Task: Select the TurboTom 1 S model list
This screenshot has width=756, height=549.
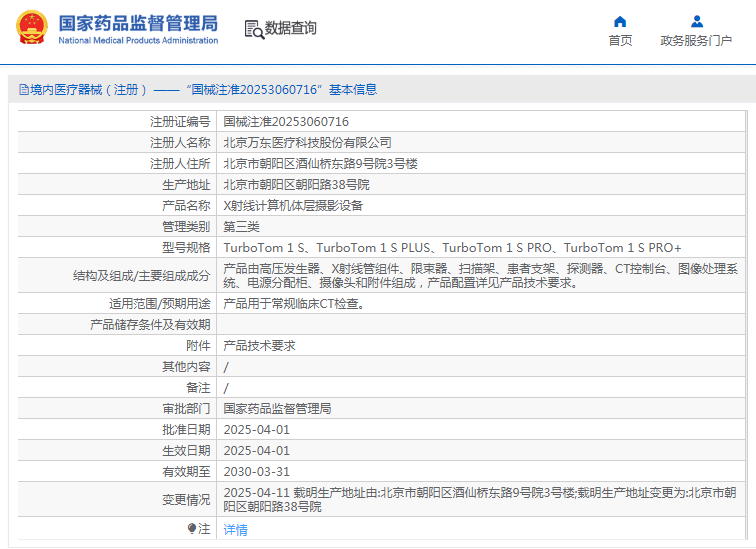Action: 452,248
